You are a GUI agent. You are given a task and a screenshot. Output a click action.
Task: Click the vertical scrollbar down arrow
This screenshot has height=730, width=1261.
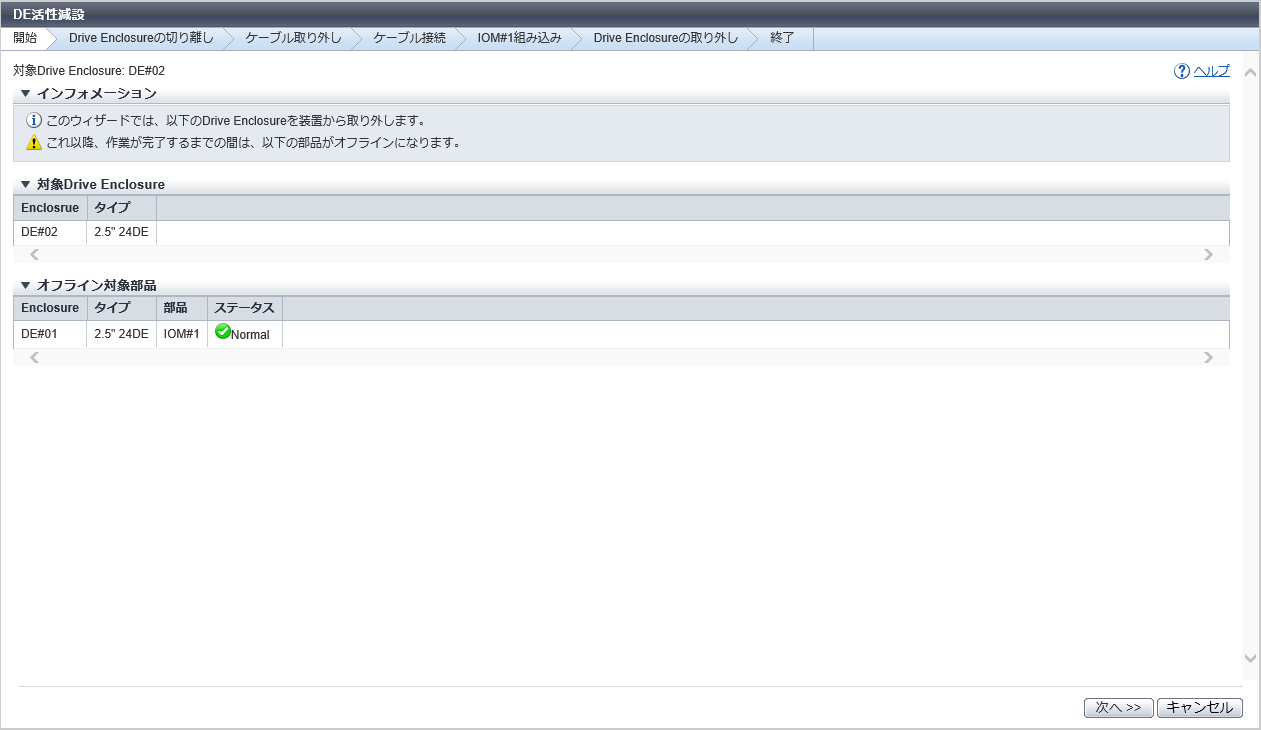click(1250, 658)
